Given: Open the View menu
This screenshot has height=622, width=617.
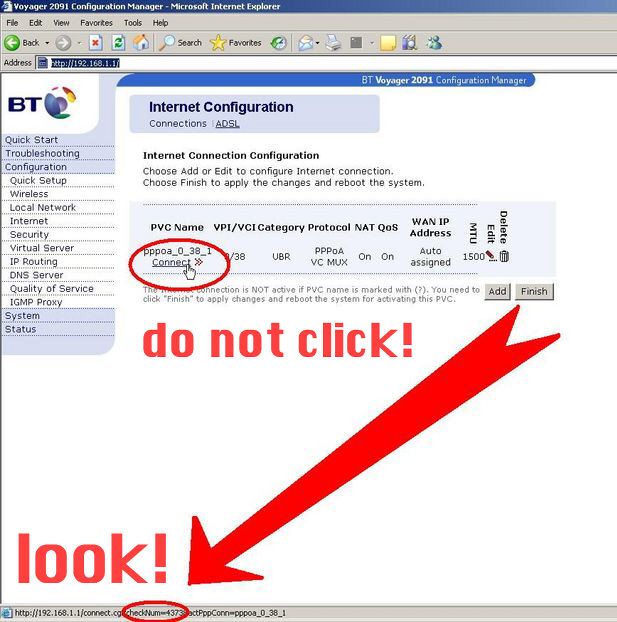Looking at the screenshot, I should point(61,23).
